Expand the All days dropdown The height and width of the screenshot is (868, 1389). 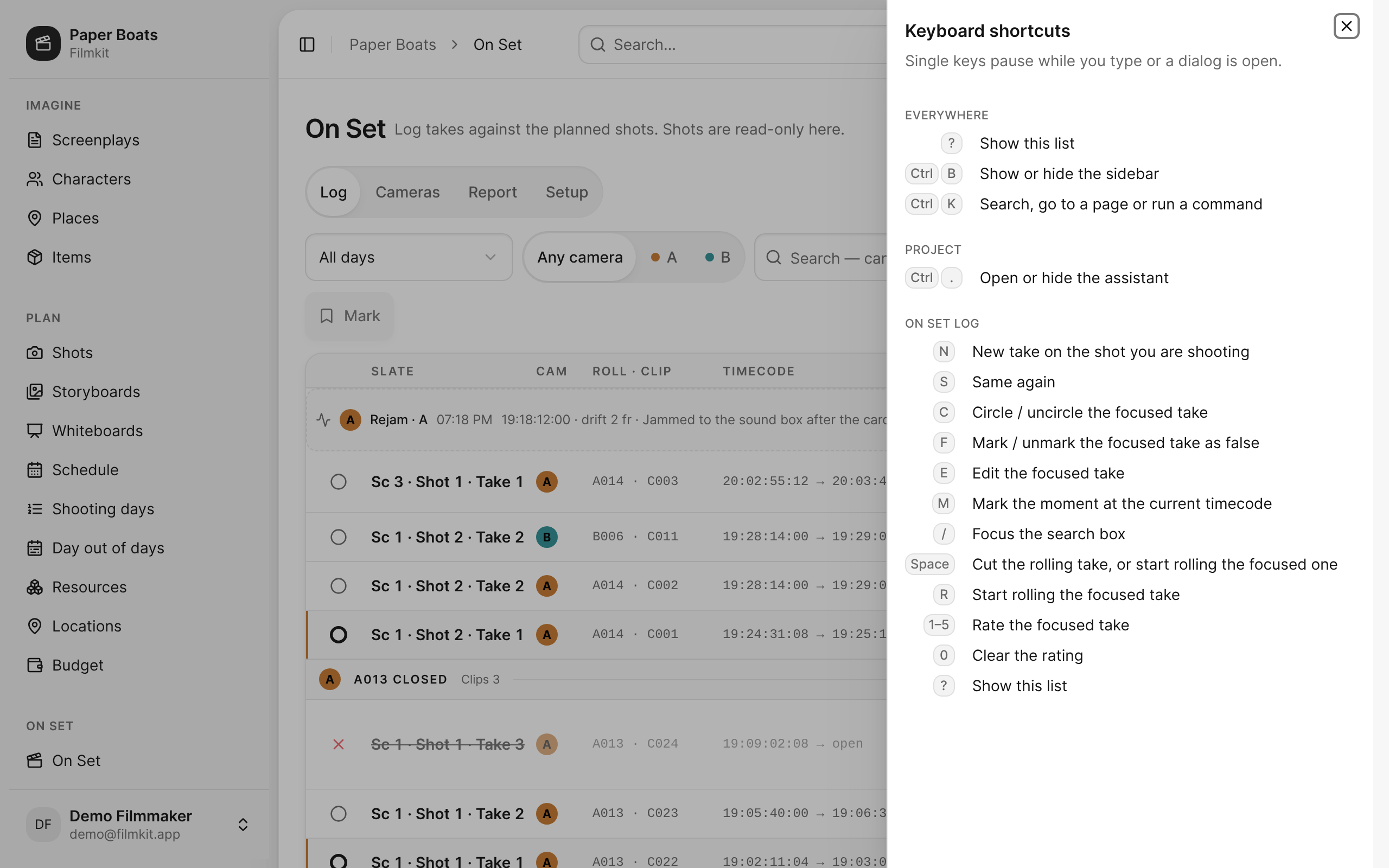click(409, 257)
